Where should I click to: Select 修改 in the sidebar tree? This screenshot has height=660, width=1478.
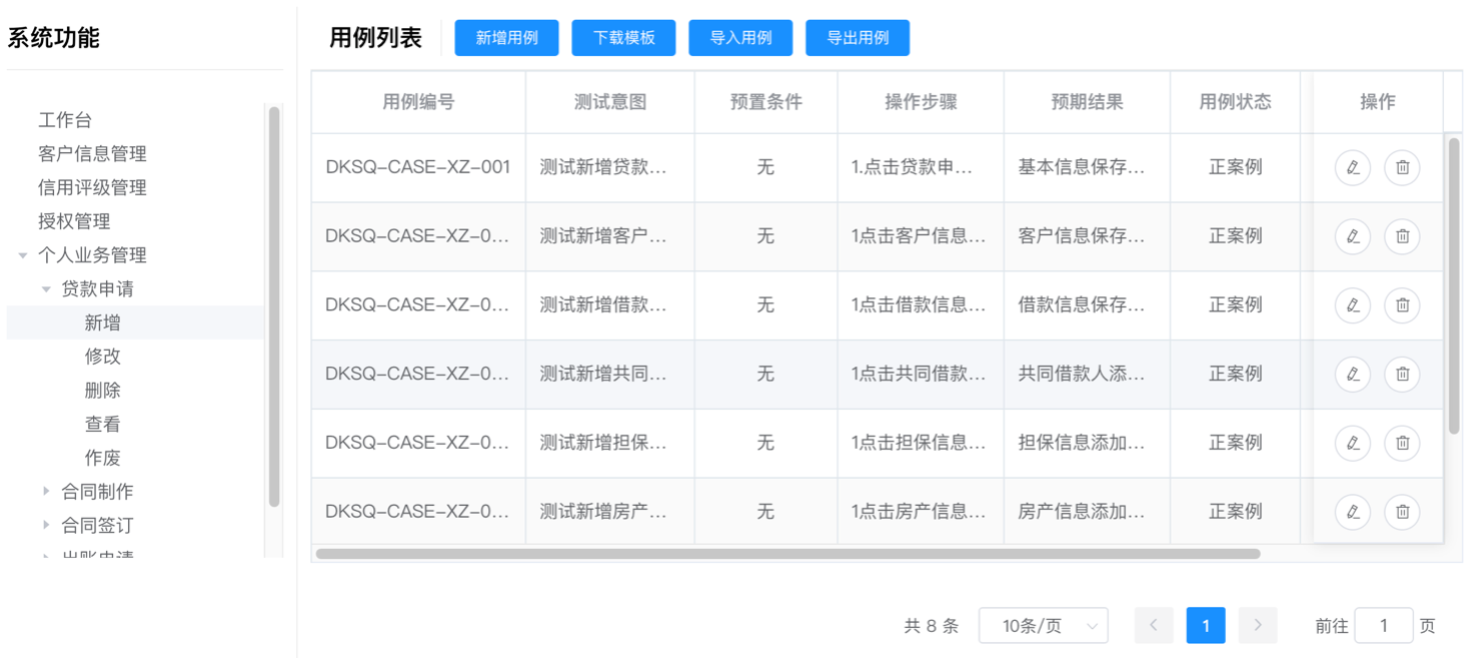103,357
